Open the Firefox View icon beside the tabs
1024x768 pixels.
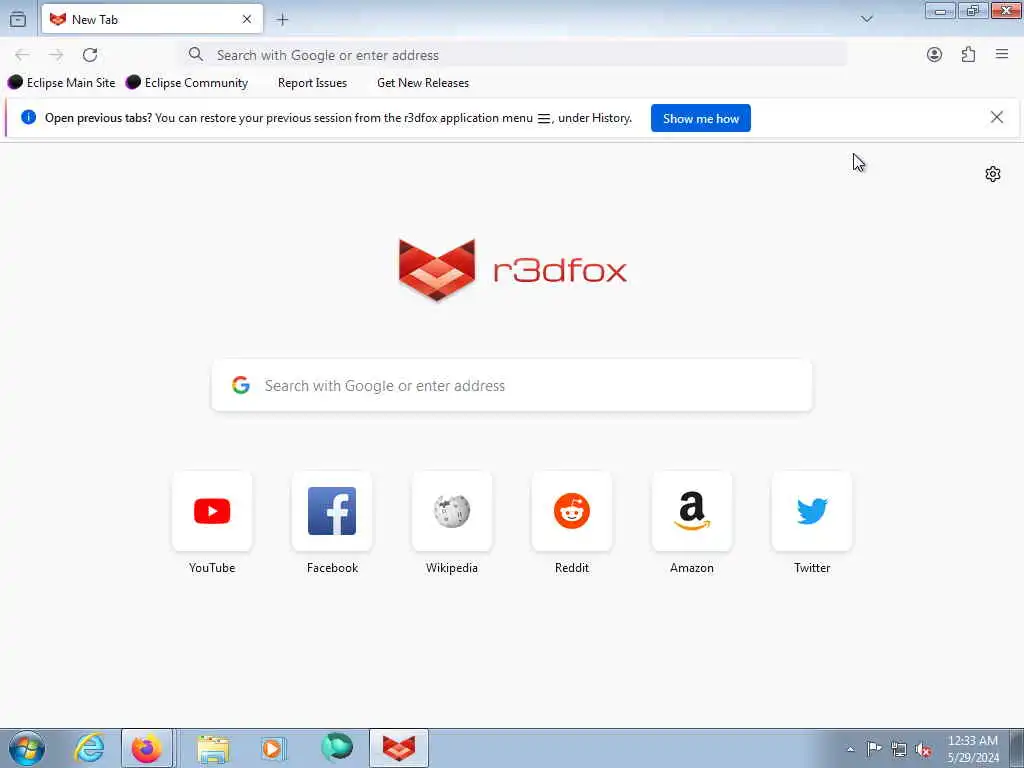pyautogui.click(x=18, y=19)
